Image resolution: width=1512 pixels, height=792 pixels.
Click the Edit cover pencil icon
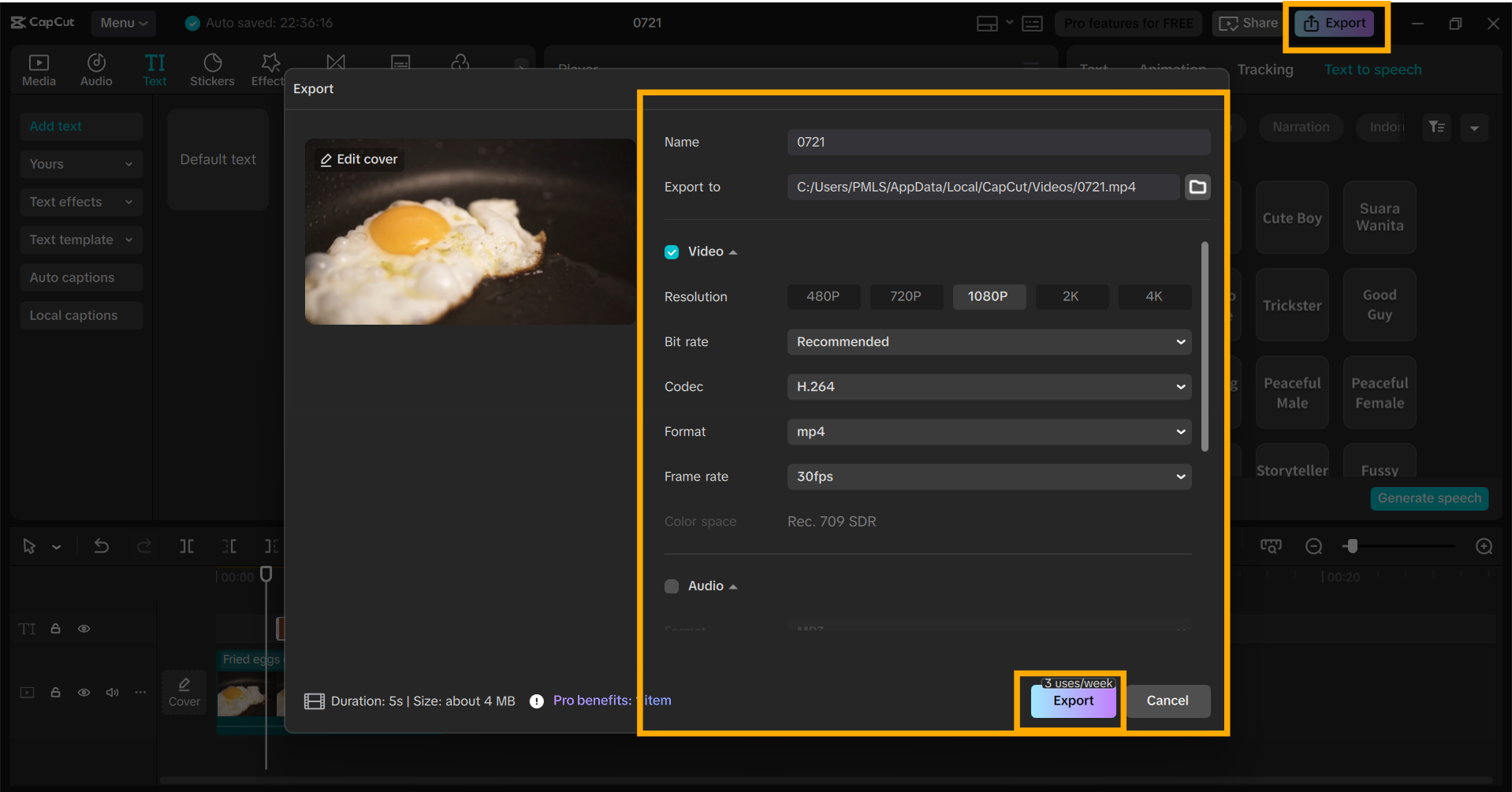pyautogui.click(x=326, y=160)
